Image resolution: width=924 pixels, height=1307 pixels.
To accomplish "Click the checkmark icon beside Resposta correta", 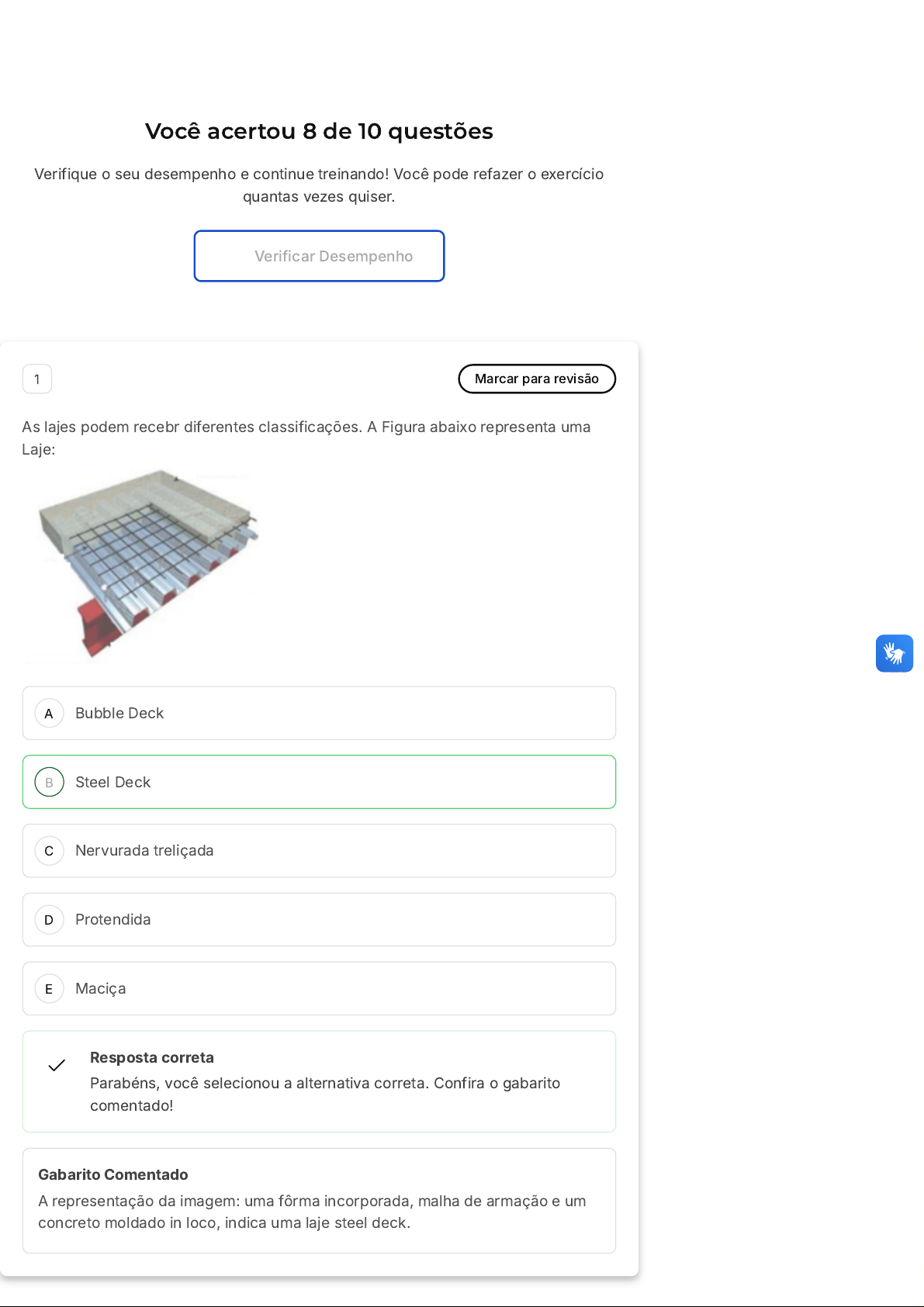I will point(57,1066).
